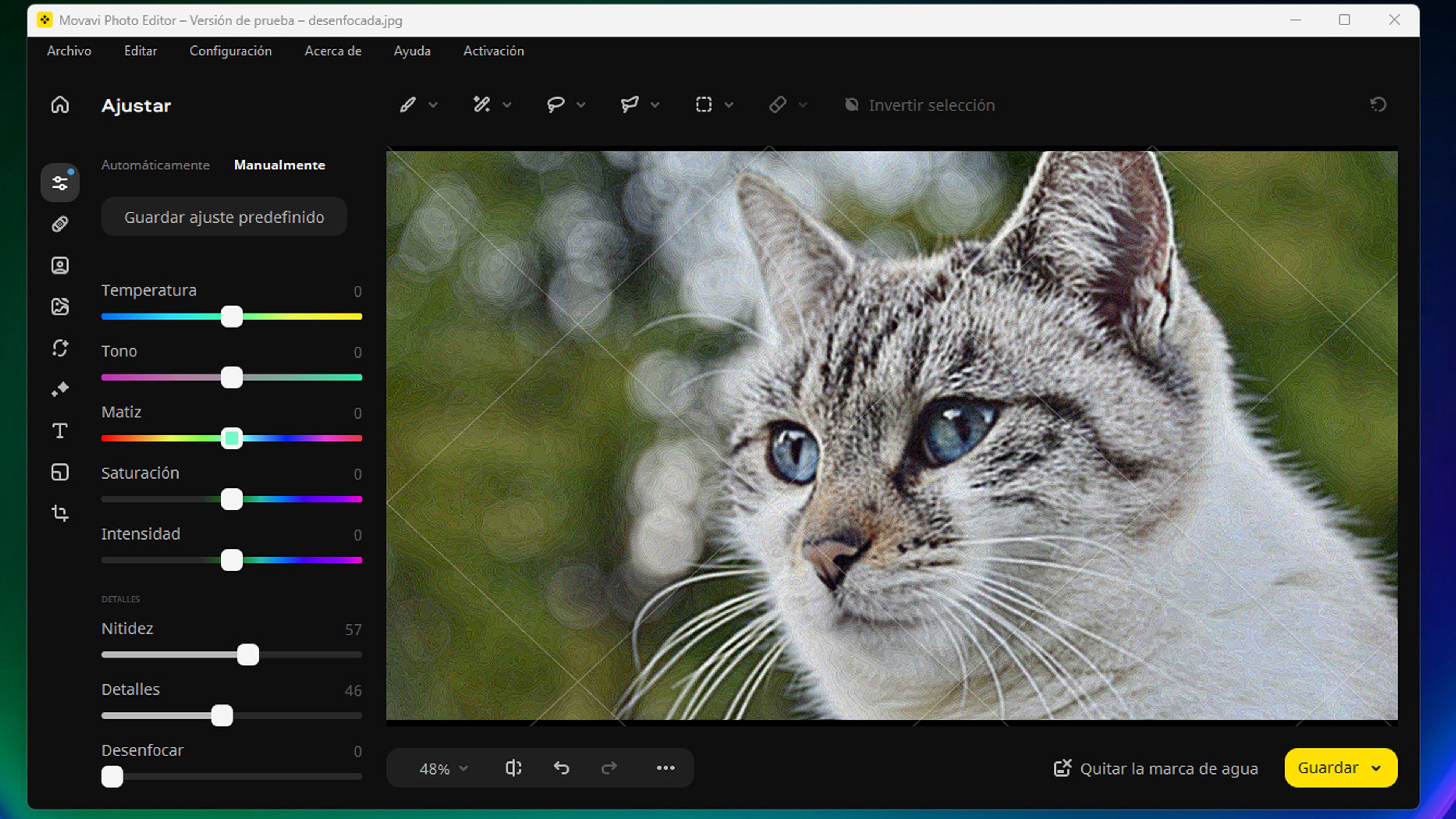Viewport: 1456px width, 819px height.
Task: Open the Activación menu
Action: pos(493,51)
